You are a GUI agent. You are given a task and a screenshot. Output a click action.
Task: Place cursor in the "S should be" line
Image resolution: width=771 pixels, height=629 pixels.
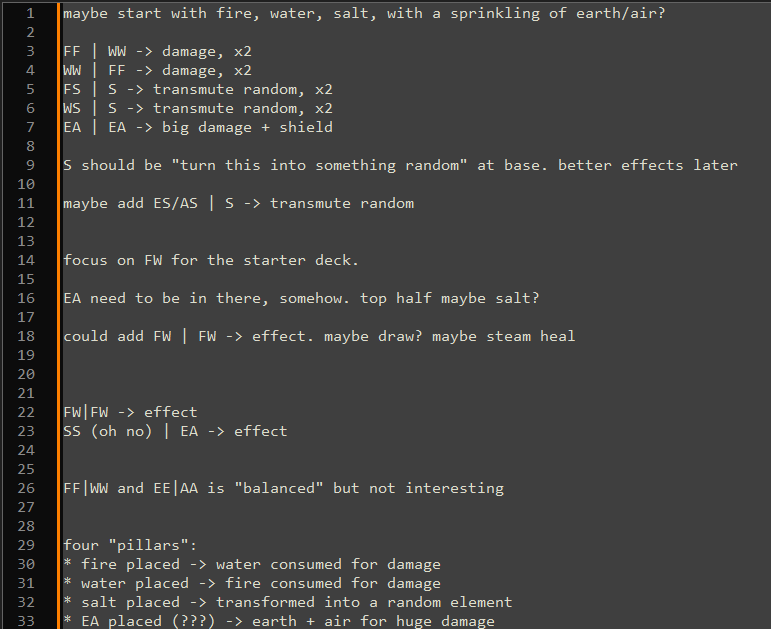(400, 166)
